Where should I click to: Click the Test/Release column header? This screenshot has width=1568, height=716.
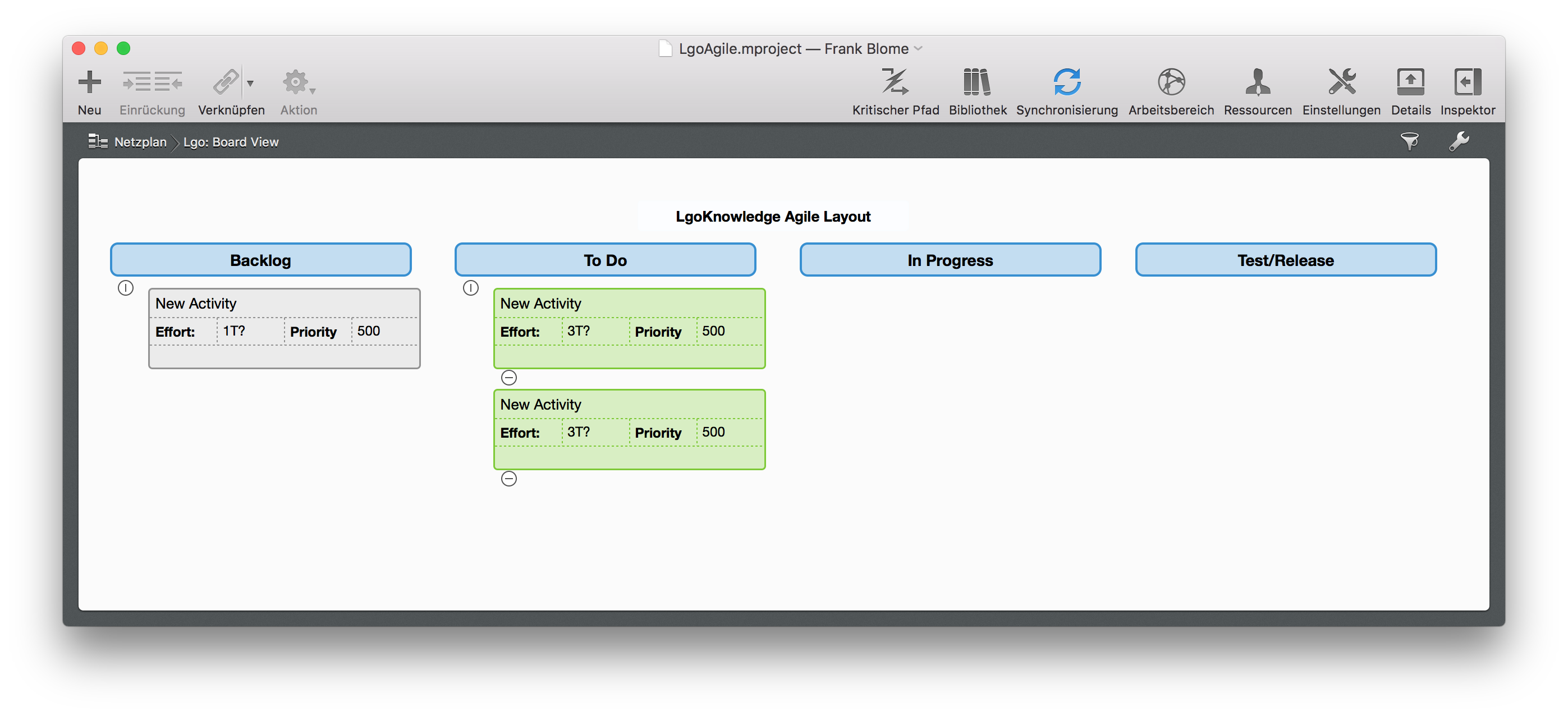[x=1286, y=260]
